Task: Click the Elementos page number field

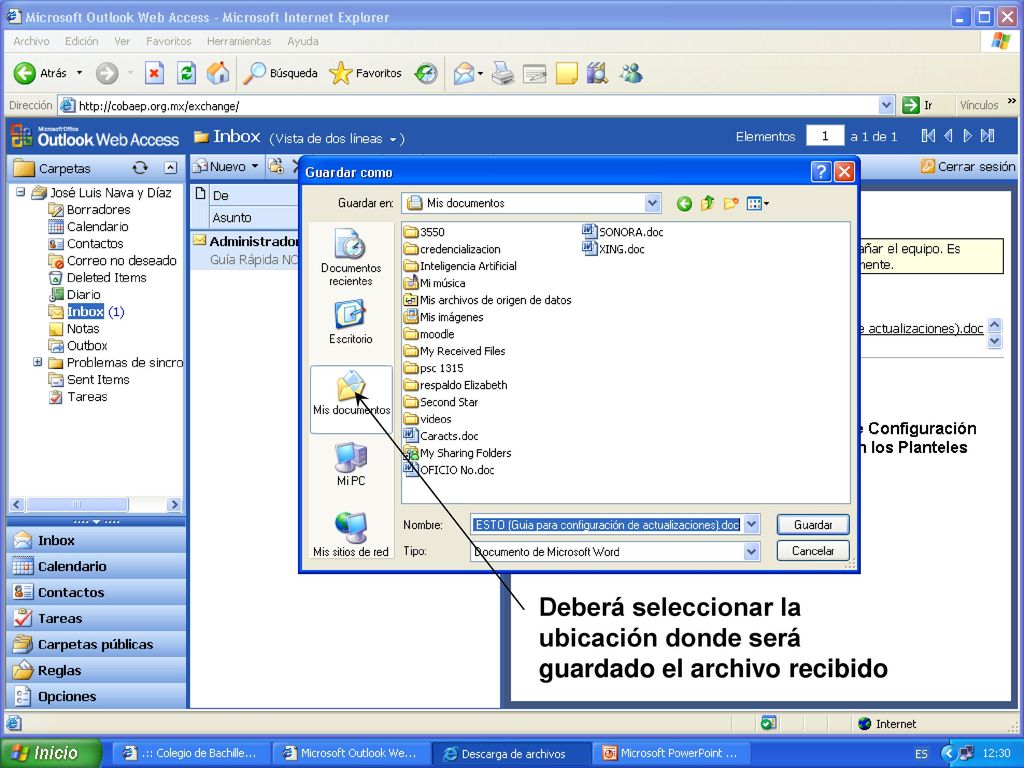Action: 825,136
